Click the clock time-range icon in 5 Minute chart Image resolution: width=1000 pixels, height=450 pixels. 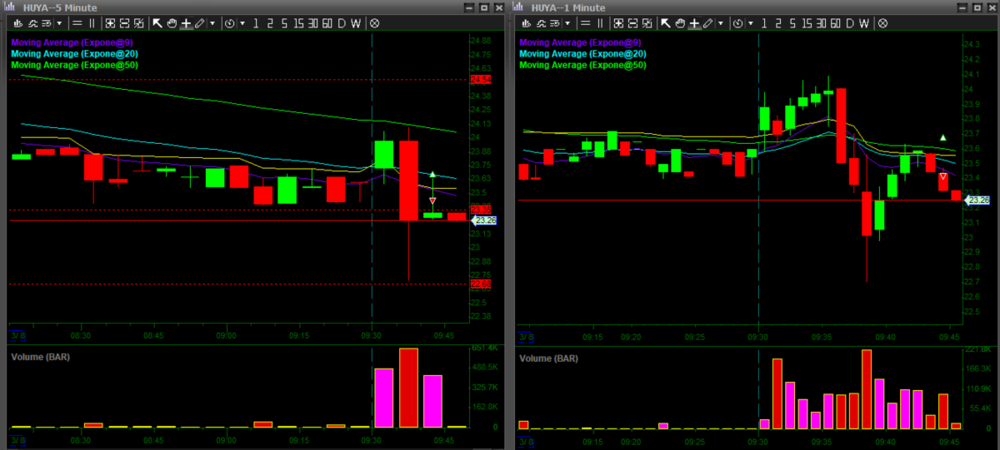229,22
